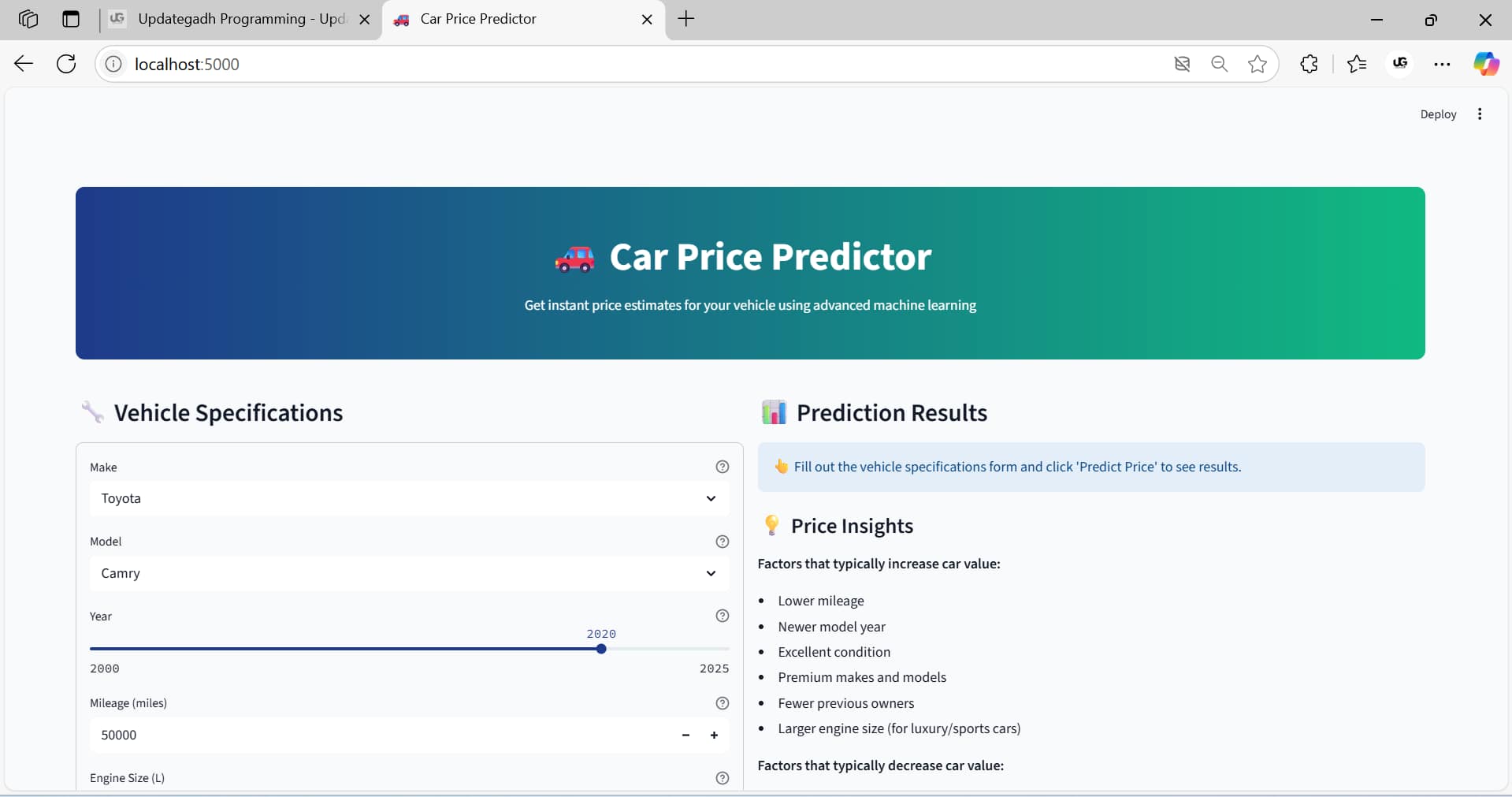Increase mileage with the plus stepper

coord(714,736)
